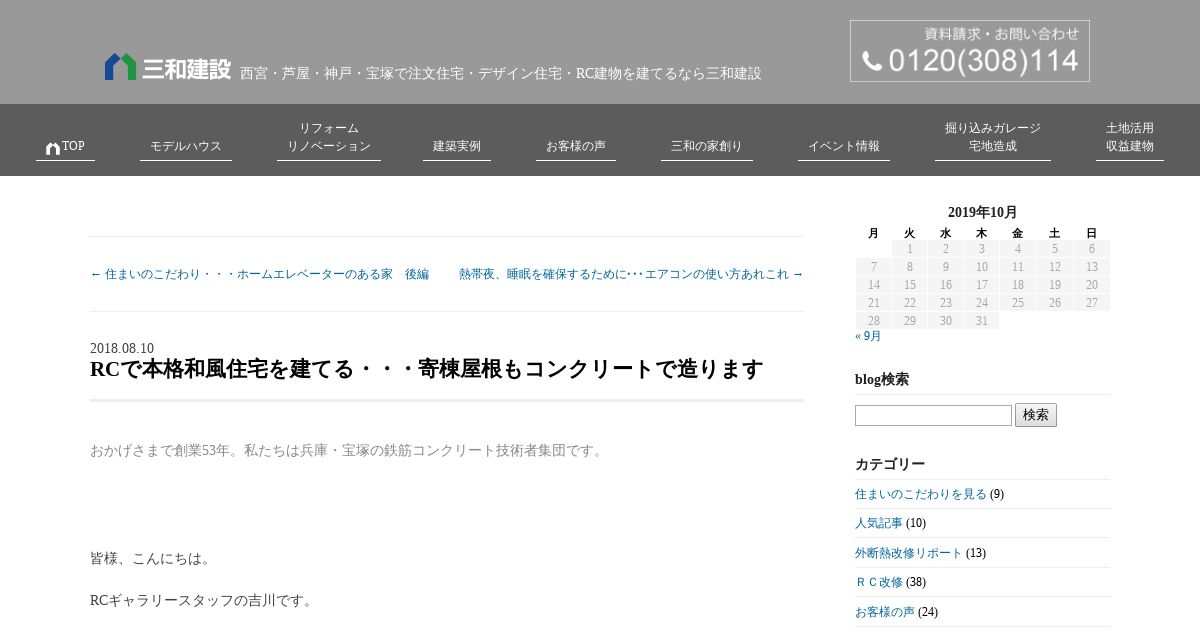Click the paragraph おかげさまで創業53年
This screenshot has height=630, width=1200.
[x=349, y=450]
